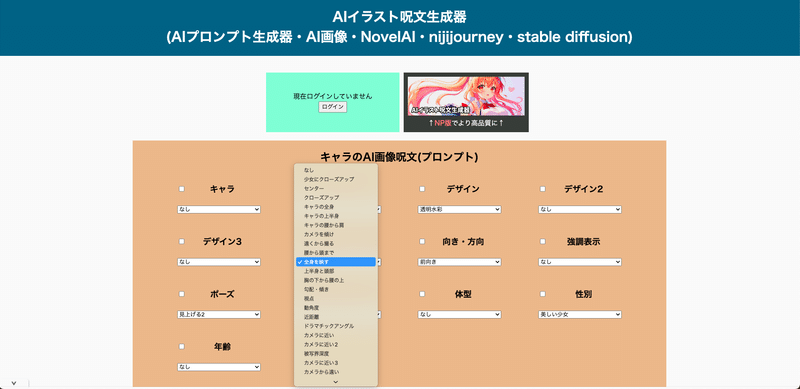
Task: Click the キャラのAI画像呪文(プロンプト) heading
Action: tap(399, 157)
